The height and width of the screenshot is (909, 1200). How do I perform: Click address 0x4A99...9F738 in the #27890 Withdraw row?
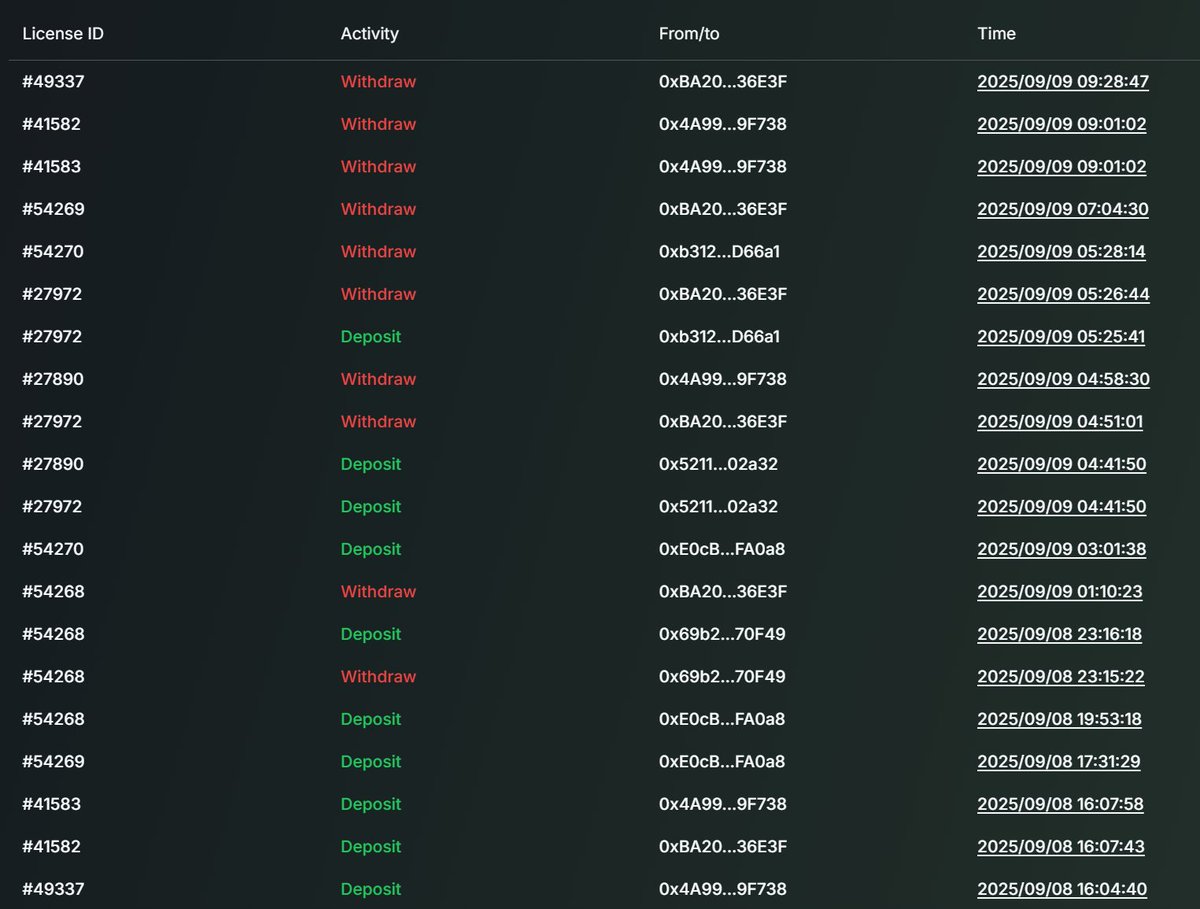click(x=723, y=379)
